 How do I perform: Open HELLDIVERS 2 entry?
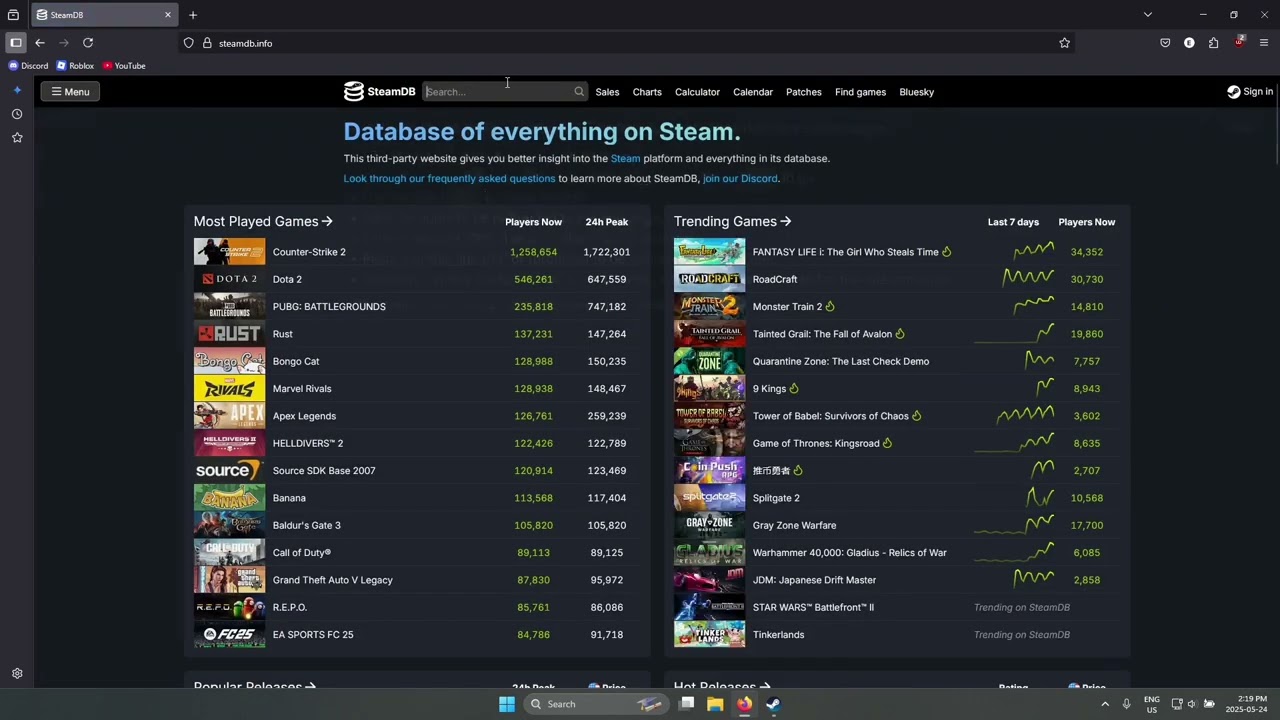(308, 443)
